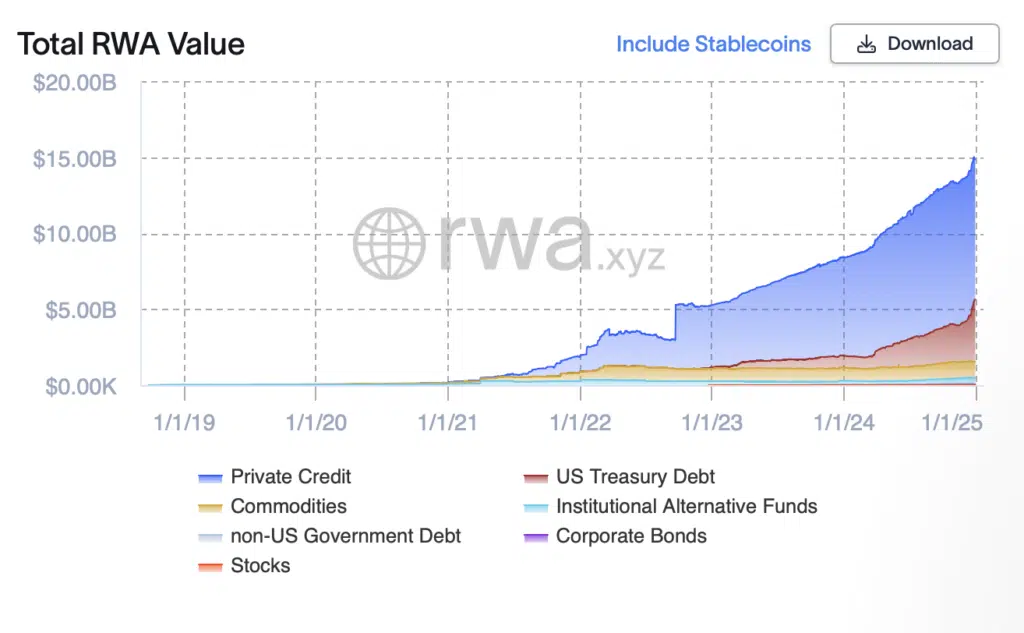Toggle Include Stablecoins link
1024x633 pixels.
click(713, 44)
